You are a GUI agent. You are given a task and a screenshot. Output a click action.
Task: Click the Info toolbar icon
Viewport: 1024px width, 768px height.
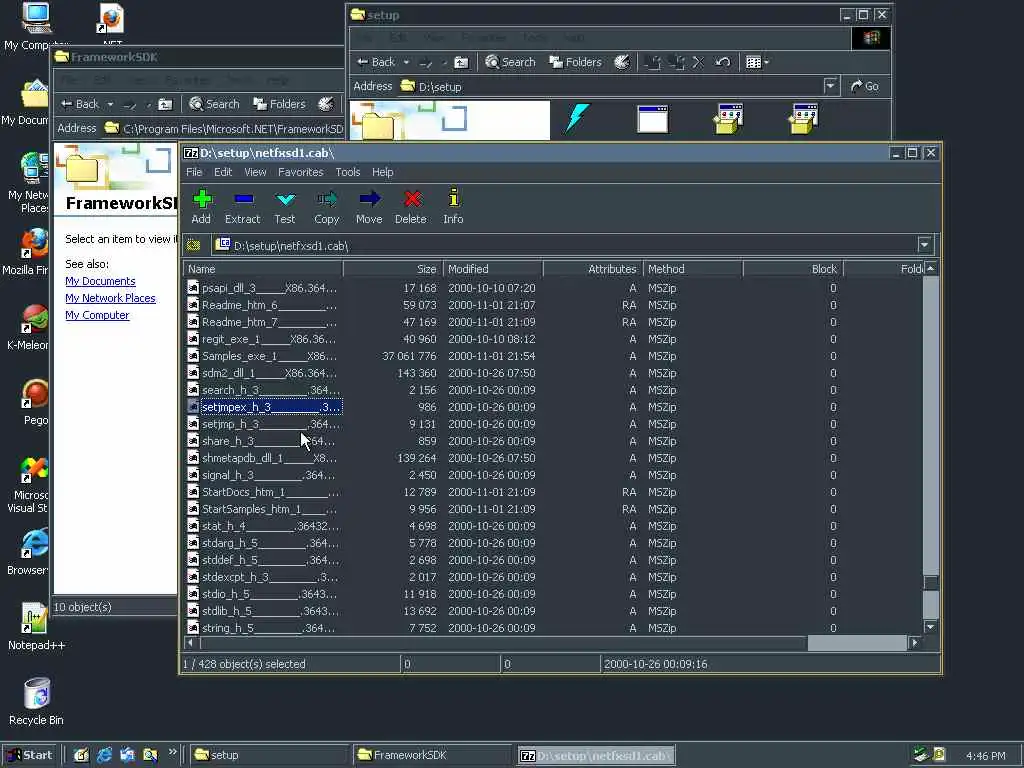pos(453,207)
